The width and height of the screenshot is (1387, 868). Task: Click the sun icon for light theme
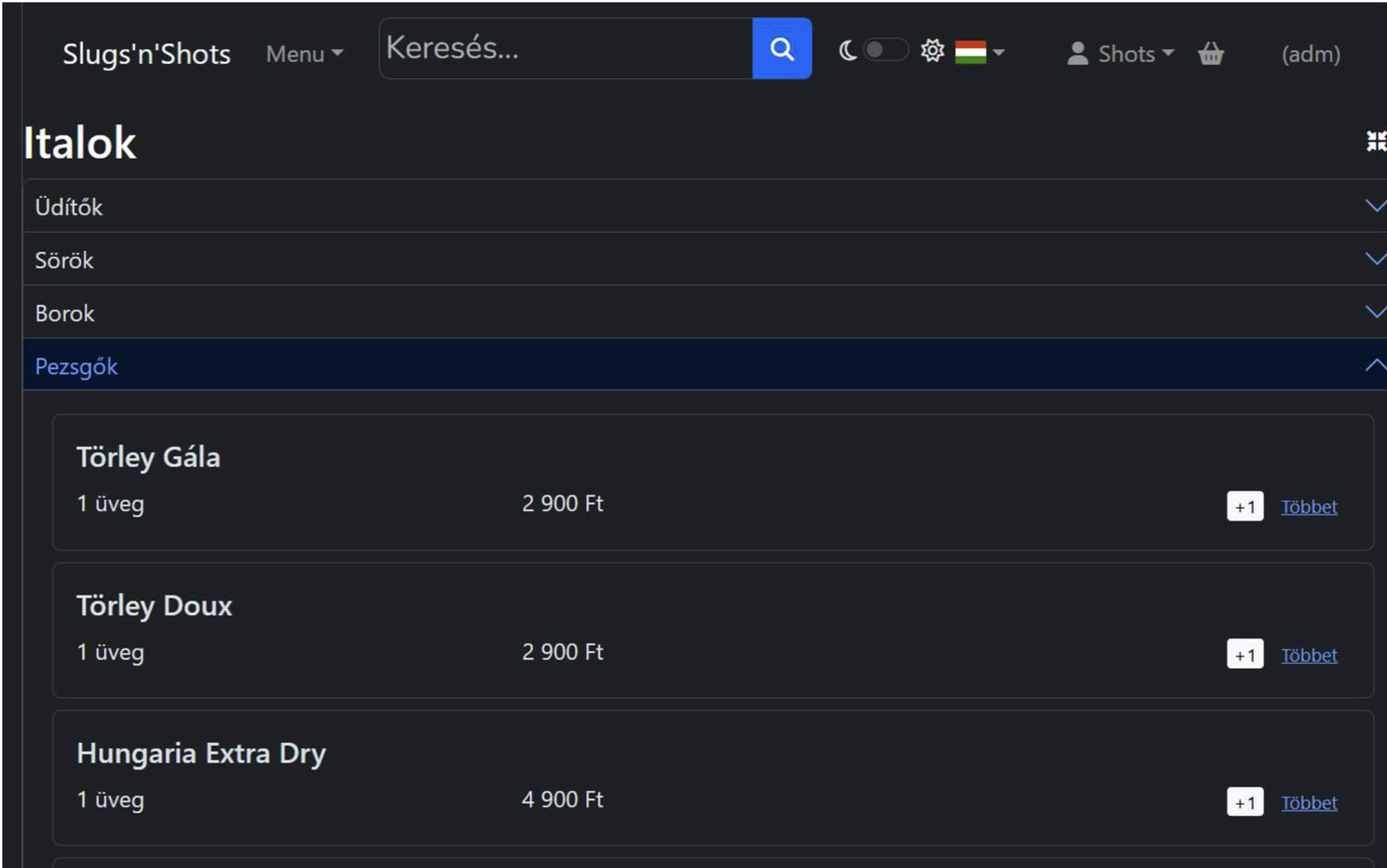[932, 50]
